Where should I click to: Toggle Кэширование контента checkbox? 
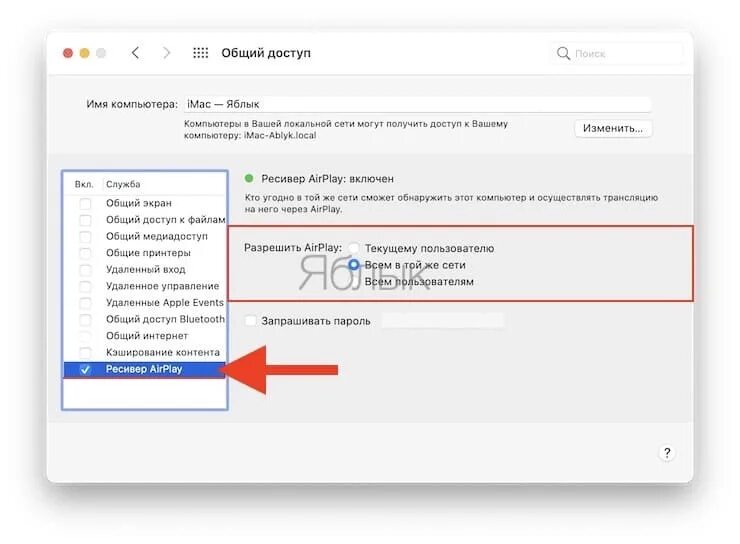pyautogui.click(x=85, y=352)
